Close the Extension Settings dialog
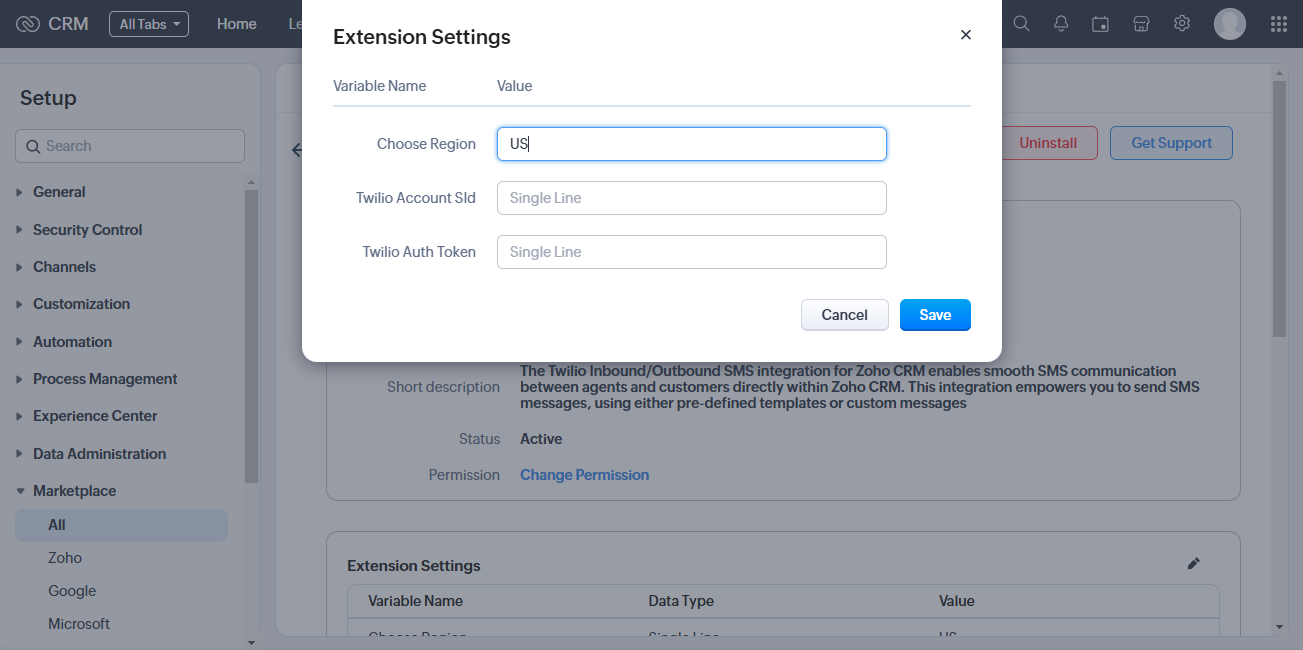The image size is (1303, 650). pyautogui.click(x=965, y=35)
